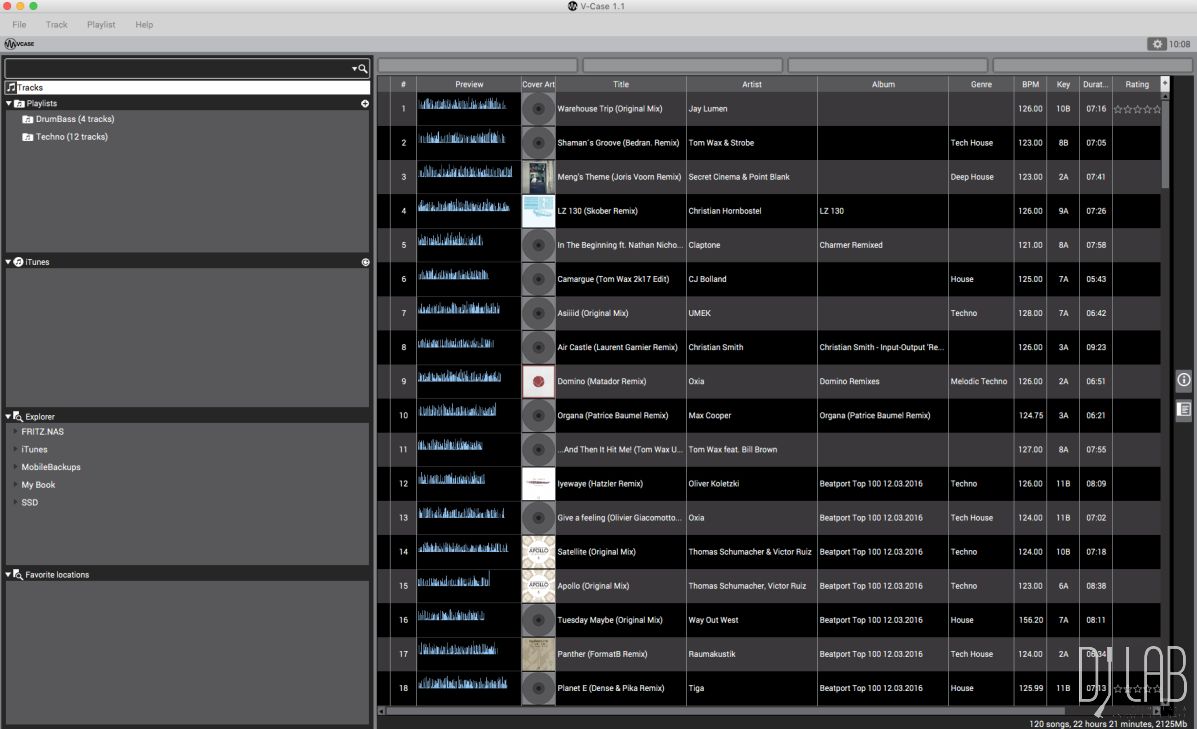This screenshot has width=1197, height=729.
Task: Click the DrumBass playlist folder icon
Action: coord(28,119)
